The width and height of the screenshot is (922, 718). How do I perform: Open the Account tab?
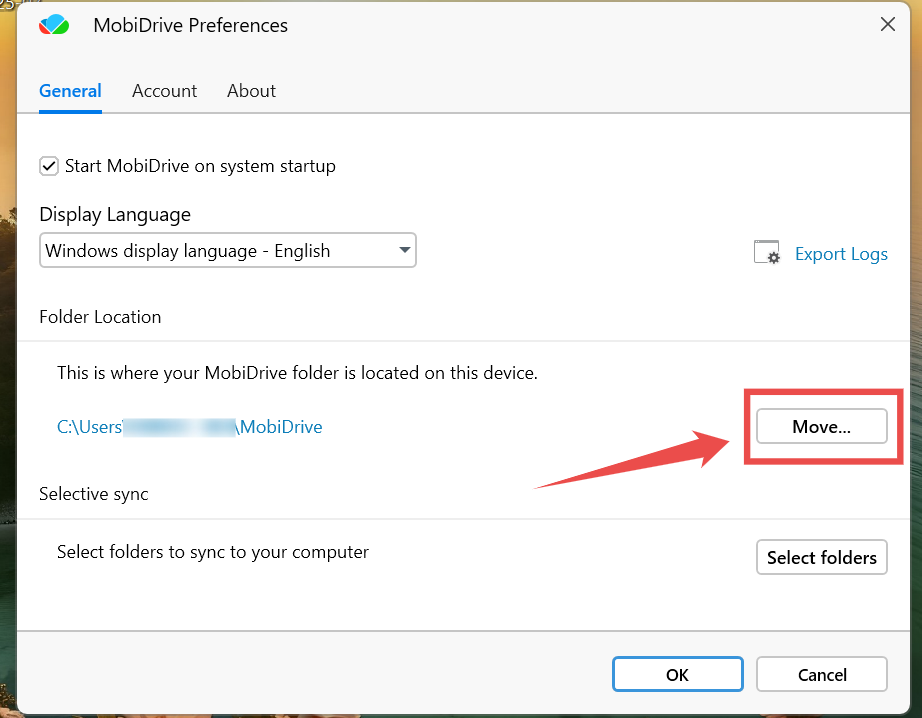pos(164,91)
